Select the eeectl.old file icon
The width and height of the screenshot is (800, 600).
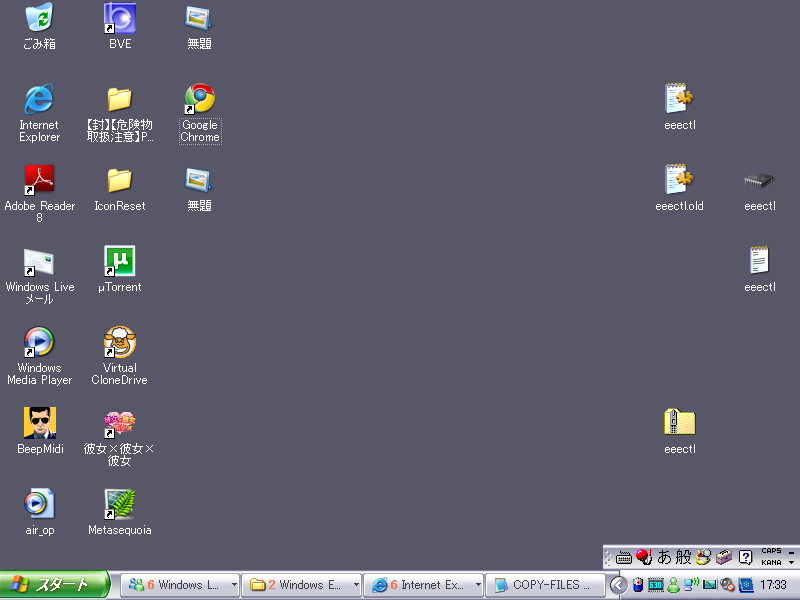pyautogui.click(x=679, y=180)
